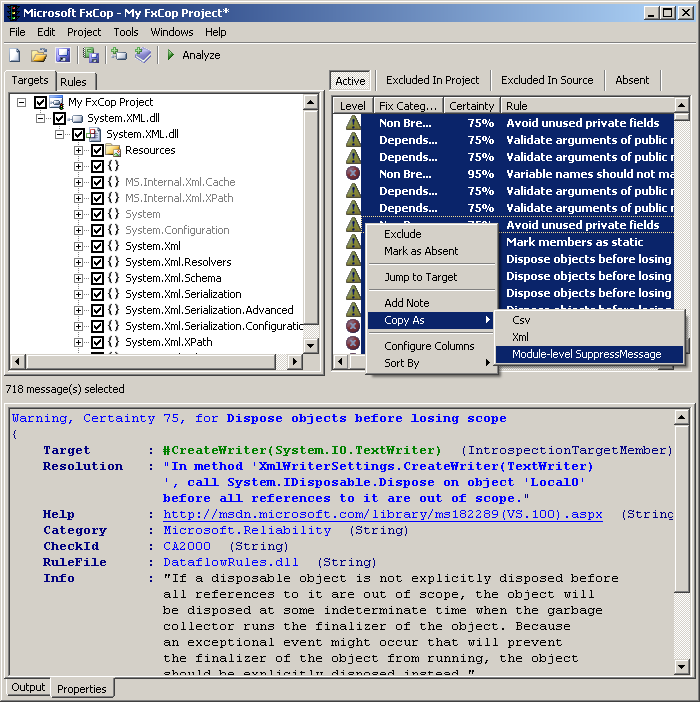Click the error icon on the 95% row
The image size is (700, 702).
pos(353,174)
